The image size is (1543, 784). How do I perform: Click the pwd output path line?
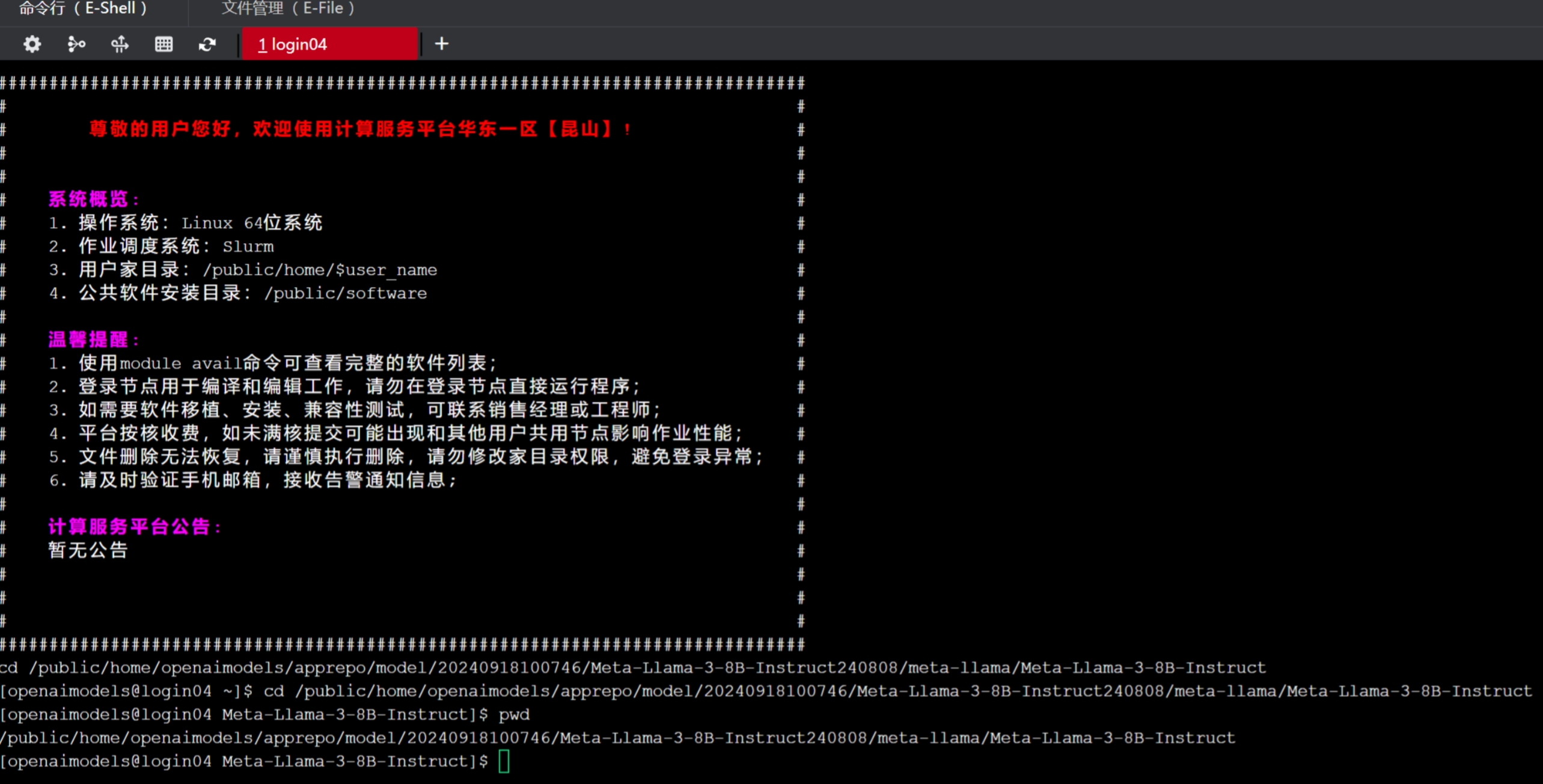pyautogui.click(x=617, y=738)
